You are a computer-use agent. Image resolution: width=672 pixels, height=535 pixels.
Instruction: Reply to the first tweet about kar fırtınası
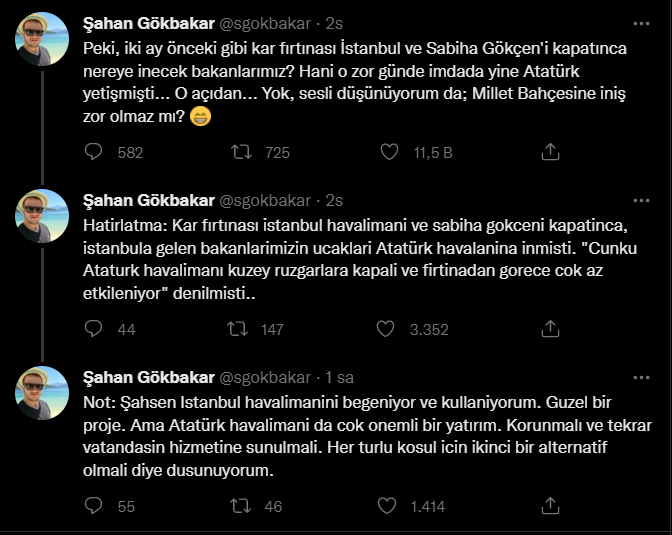coord(93,152)
